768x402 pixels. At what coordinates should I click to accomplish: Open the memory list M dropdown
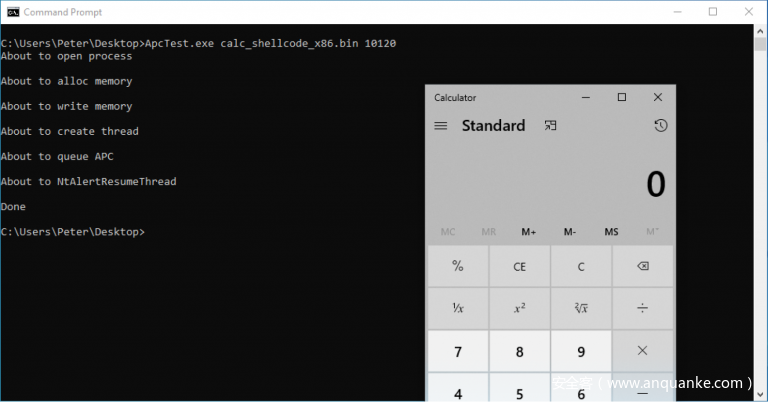[x=652, y=232]
